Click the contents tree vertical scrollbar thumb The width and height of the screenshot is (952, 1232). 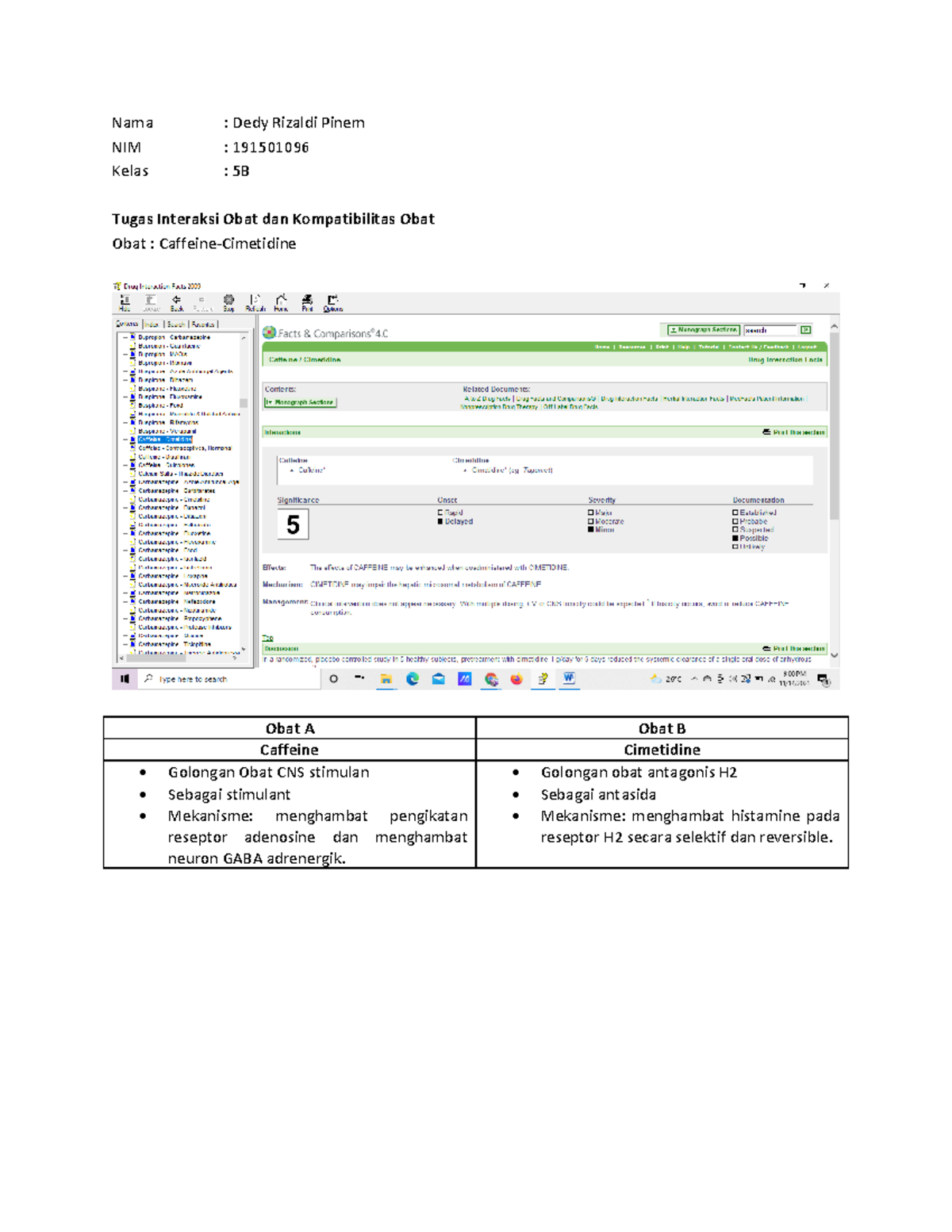[244, 403]
